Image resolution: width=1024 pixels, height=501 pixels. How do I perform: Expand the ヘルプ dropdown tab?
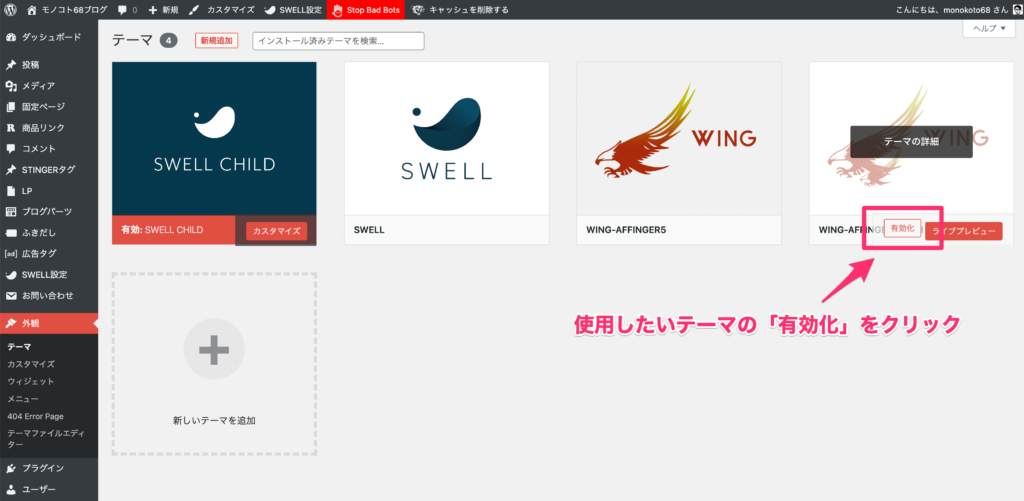click(x=988, y=29)
